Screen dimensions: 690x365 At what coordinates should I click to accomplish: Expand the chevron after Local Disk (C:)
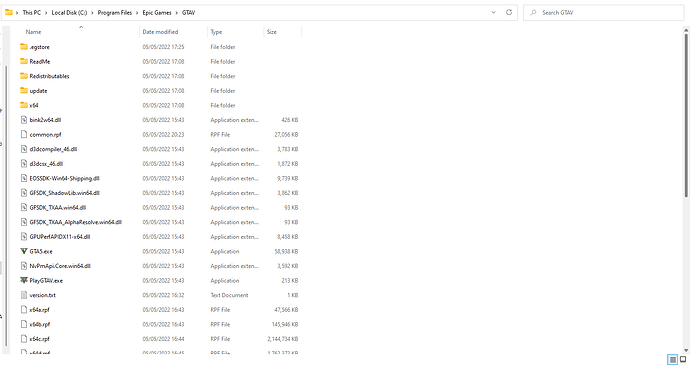[92, 12]
